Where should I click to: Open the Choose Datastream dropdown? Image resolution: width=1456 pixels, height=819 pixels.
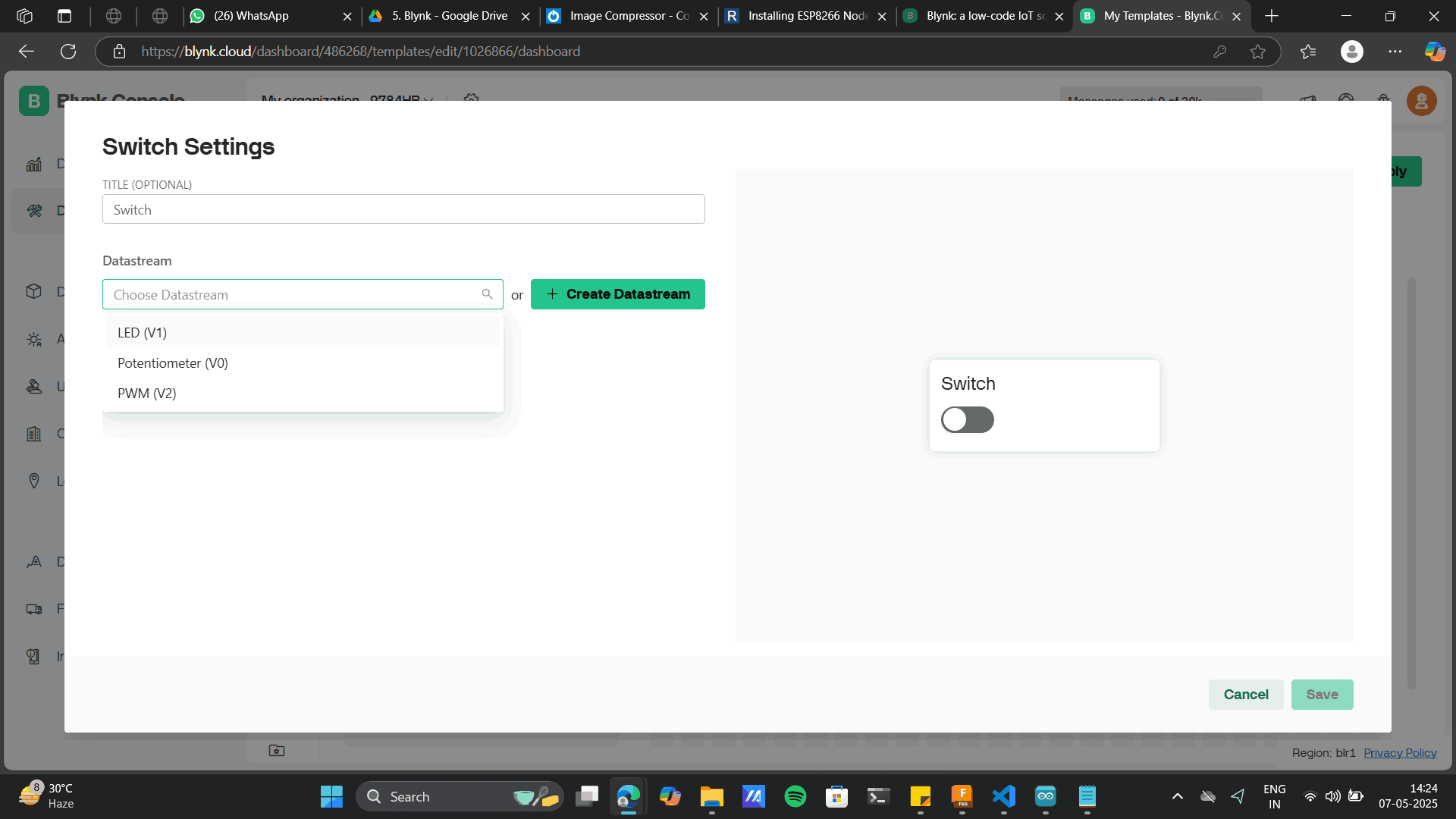pyautogui.click(x=303, y=294)
